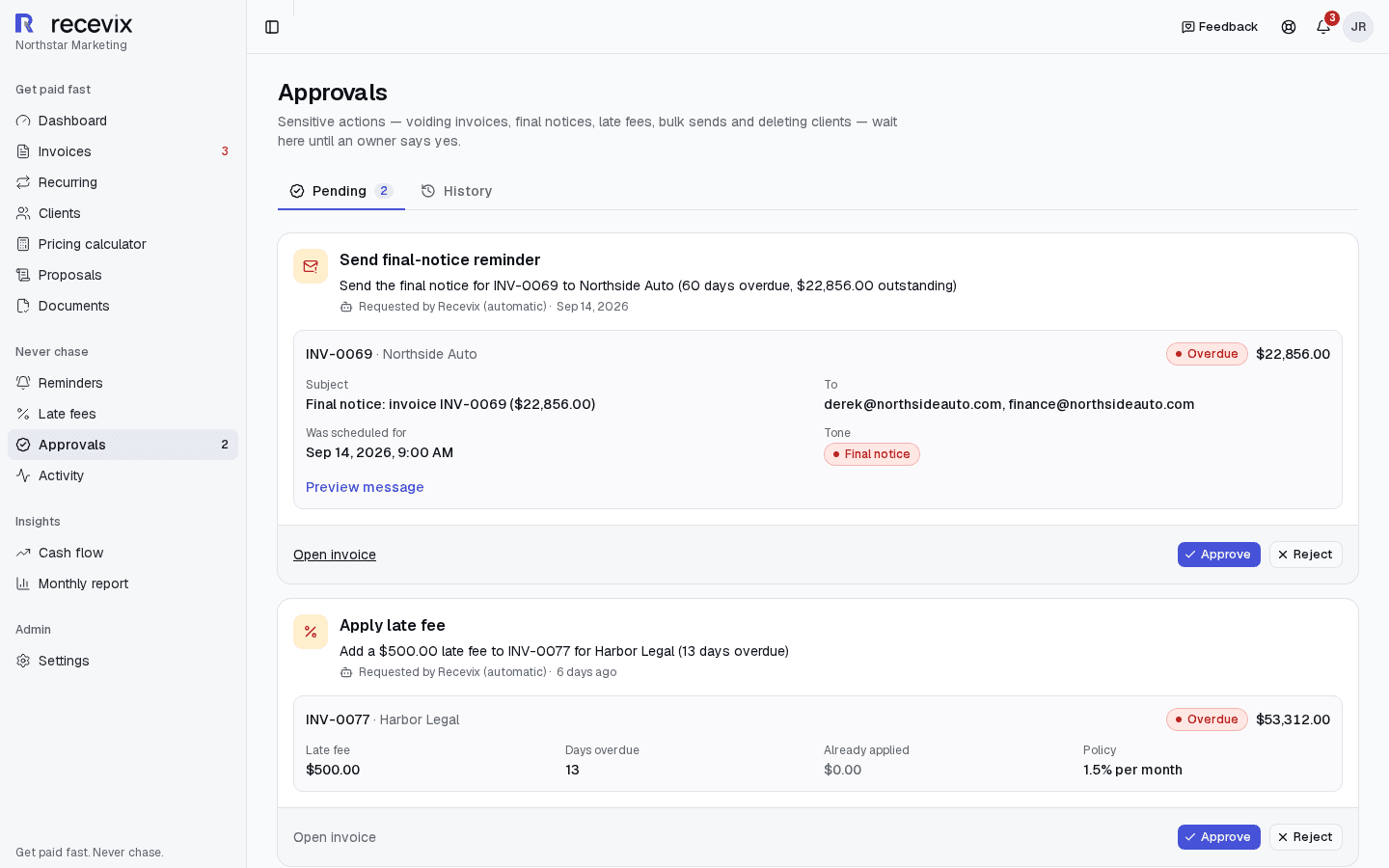
Task: Open the JR user avatar menu
Action: (x=1358, y=27)
